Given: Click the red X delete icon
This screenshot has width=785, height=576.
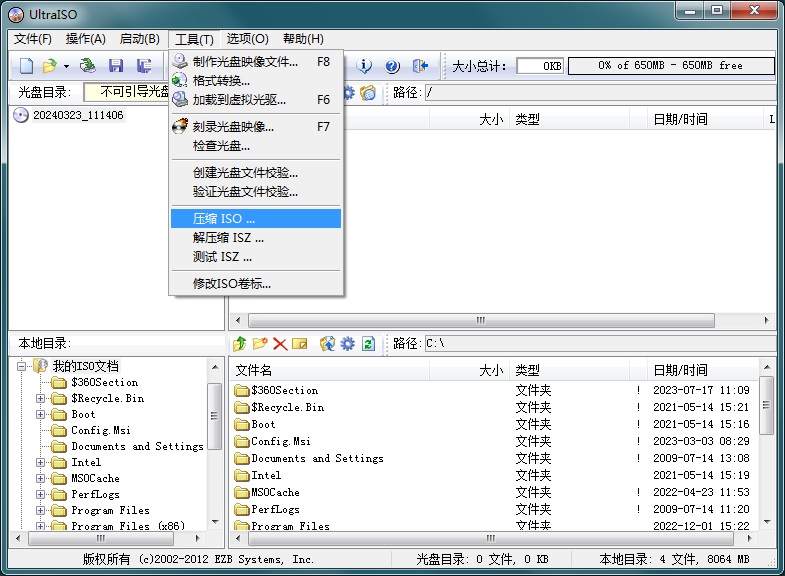Looking at the screenshot, I should [x=280, y=344].
